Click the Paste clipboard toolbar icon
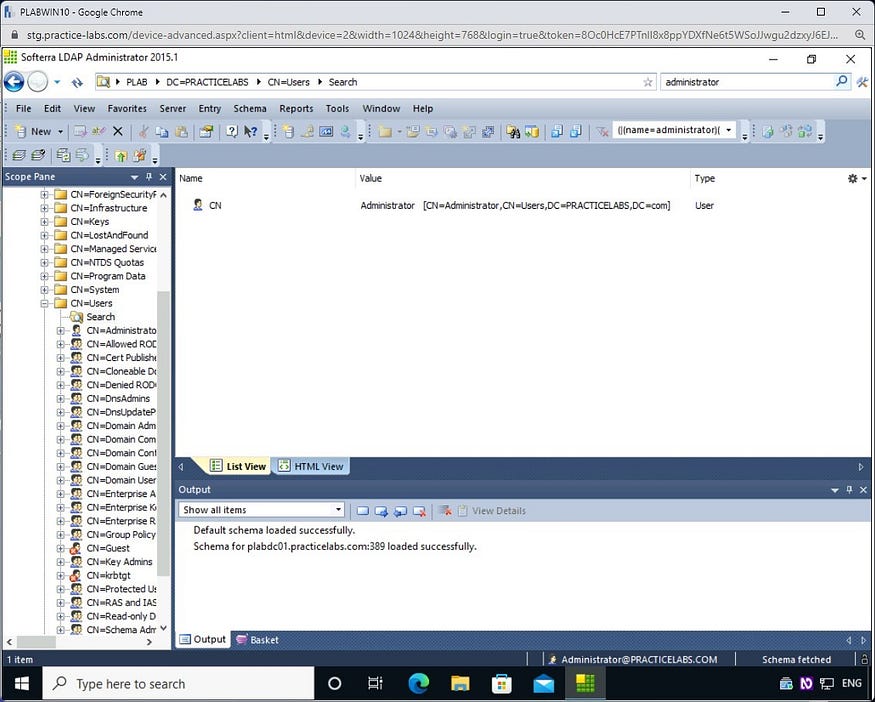875x702 pixels. point(181,132)
